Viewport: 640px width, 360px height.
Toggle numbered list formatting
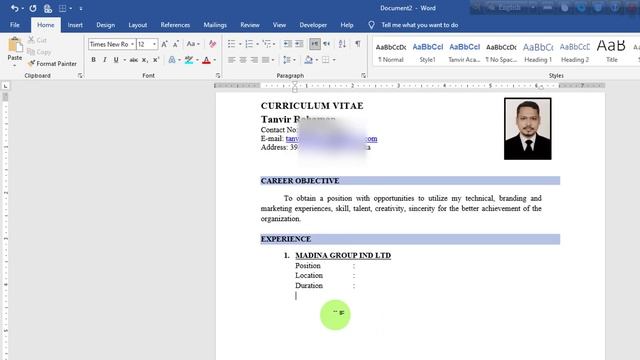point(249,44)
